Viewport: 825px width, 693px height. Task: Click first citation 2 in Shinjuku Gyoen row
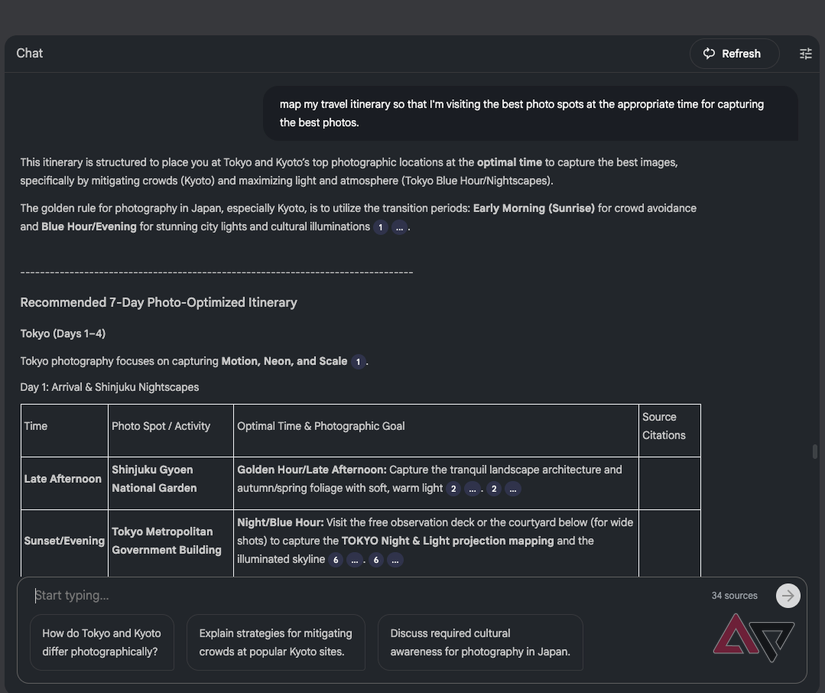pos(453,489)
